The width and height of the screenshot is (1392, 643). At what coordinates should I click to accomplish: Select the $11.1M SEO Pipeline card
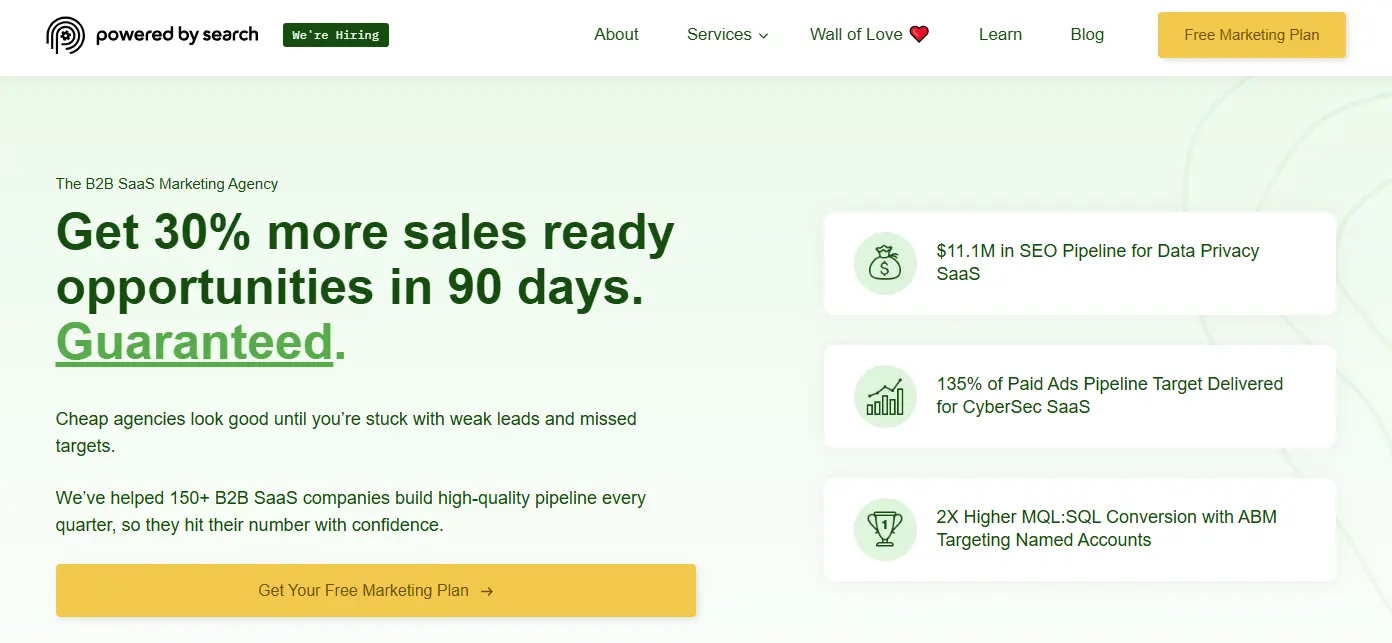click(x=1079, y=263)
